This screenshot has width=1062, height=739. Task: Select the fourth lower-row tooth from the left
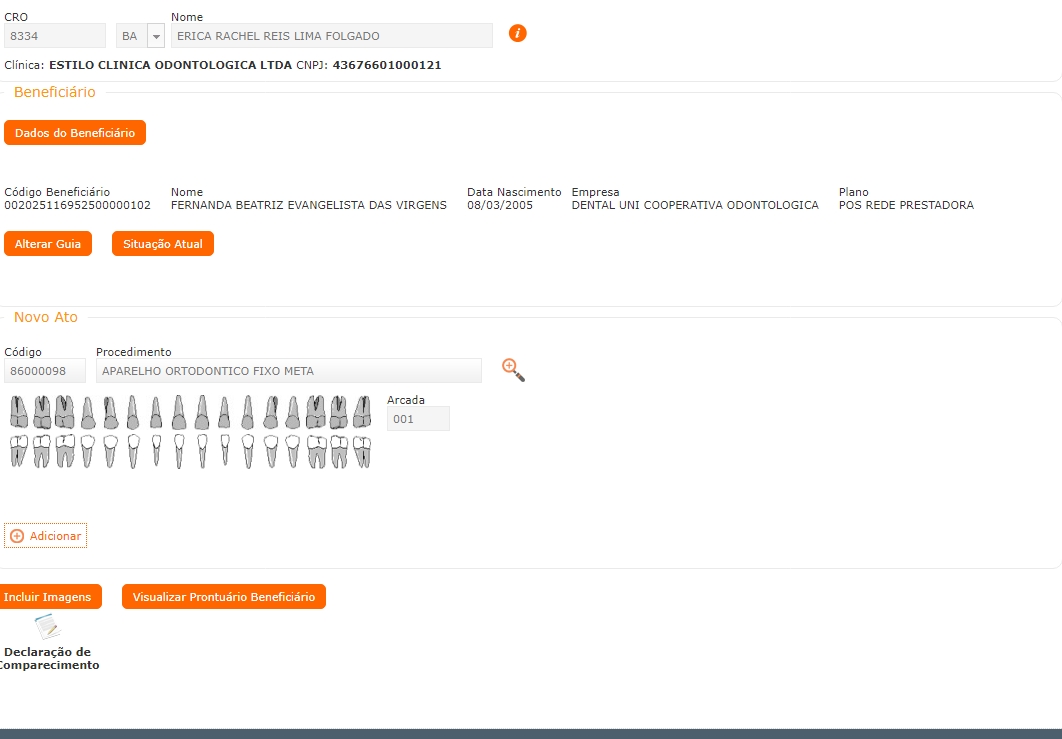point(87,451)
